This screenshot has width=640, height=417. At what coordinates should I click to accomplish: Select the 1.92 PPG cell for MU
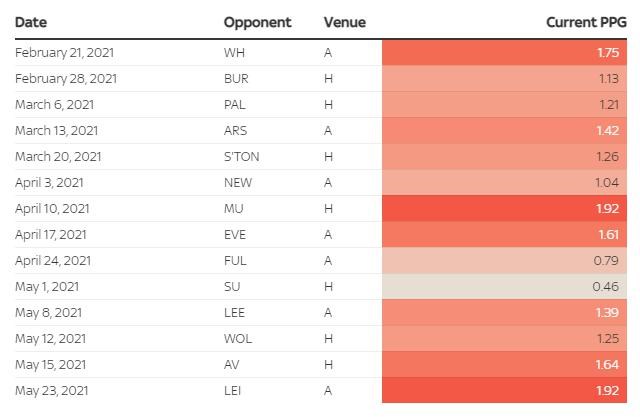505,209
